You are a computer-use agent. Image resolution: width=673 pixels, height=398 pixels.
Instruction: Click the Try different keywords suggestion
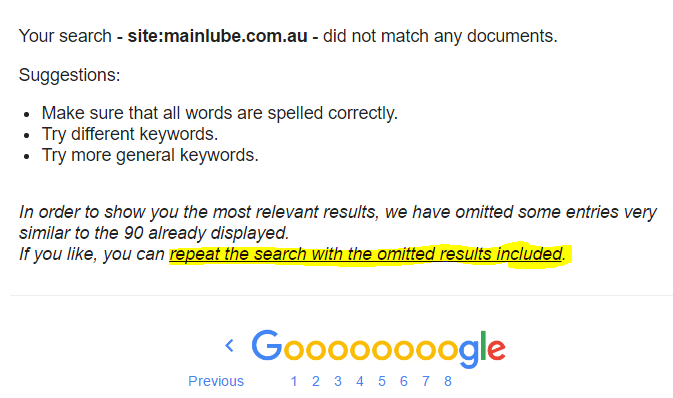click(x=130, y=134)
